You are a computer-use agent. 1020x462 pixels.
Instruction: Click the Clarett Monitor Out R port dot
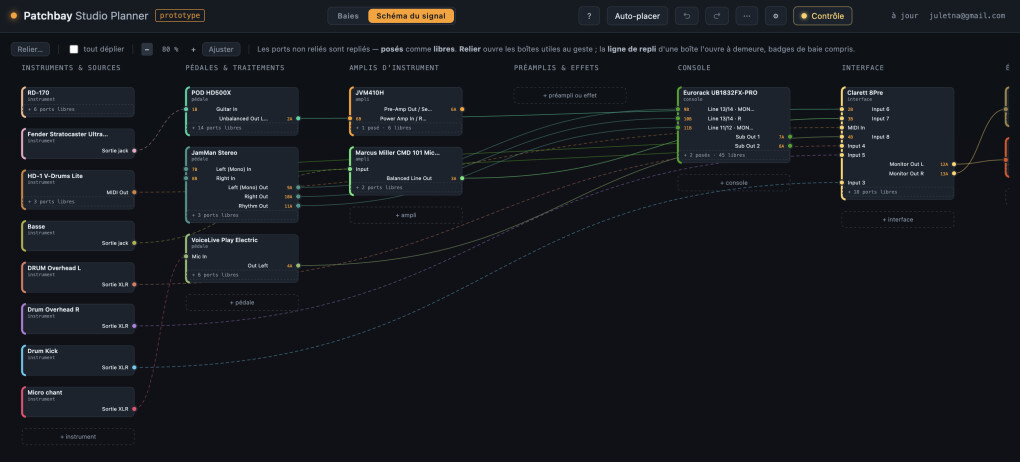[x=954, y=173]
